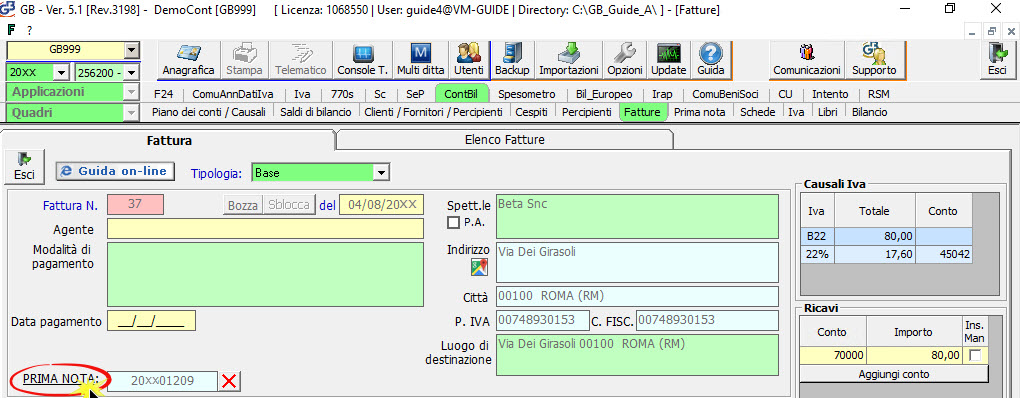Screen dimensions: 1020x398
Task: Click the Modalità di pagamento text area
Action: click(x=265, y=274)
